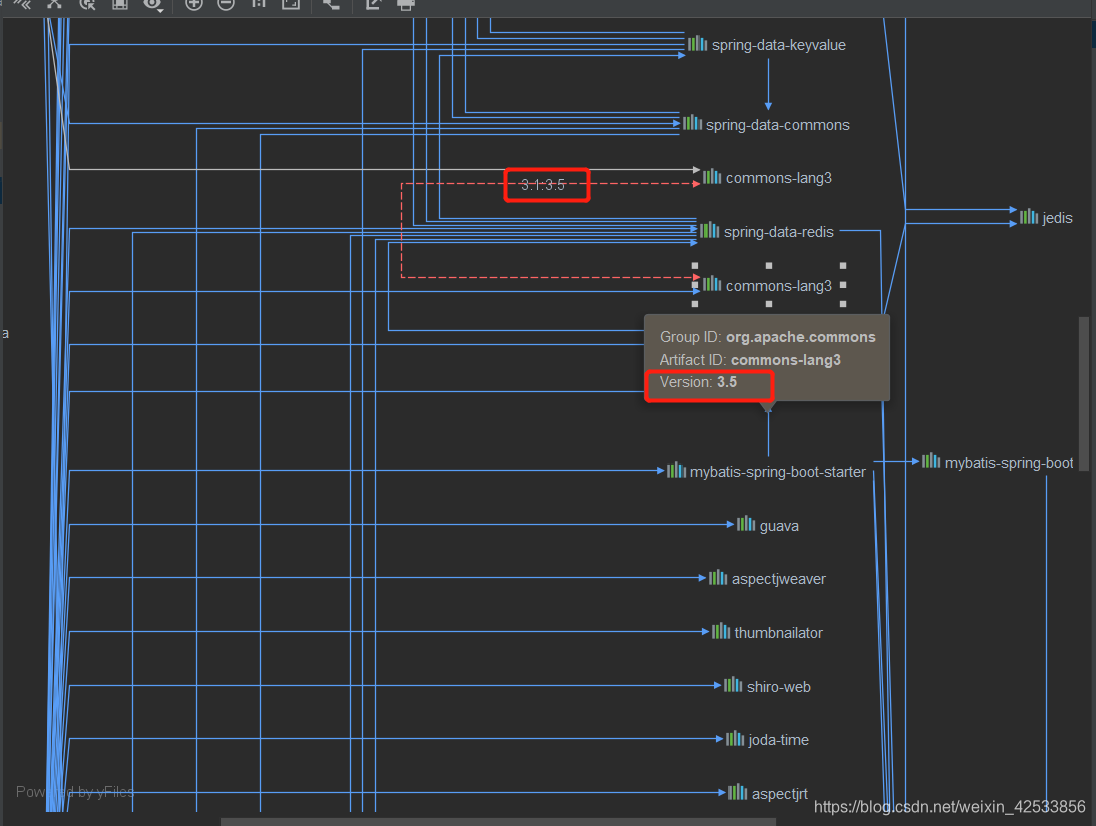This screenshot has width=1096, height=826.
Task: Click the Group ID org.apache.commons tooltip line
Action: [x=767, y=337]
